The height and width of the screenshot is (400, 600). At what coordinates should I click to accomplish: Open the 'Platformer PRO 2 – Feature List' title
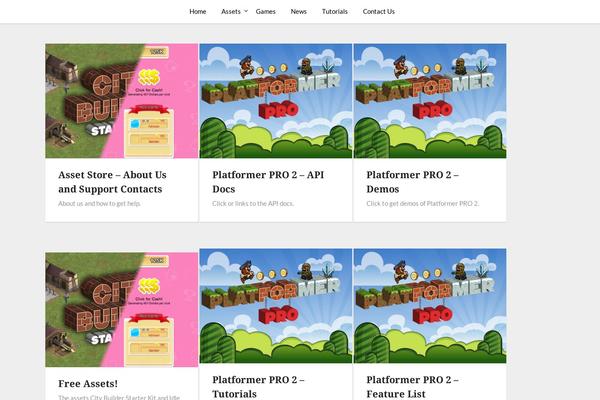[412, 387]
